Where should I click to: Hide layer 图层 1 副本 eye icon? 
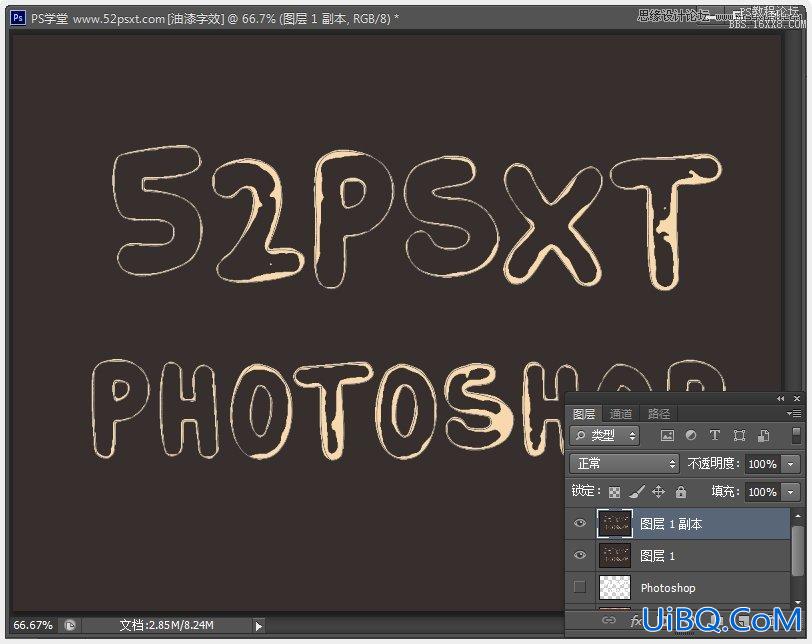pyautogui.click(x=580, y=523)
